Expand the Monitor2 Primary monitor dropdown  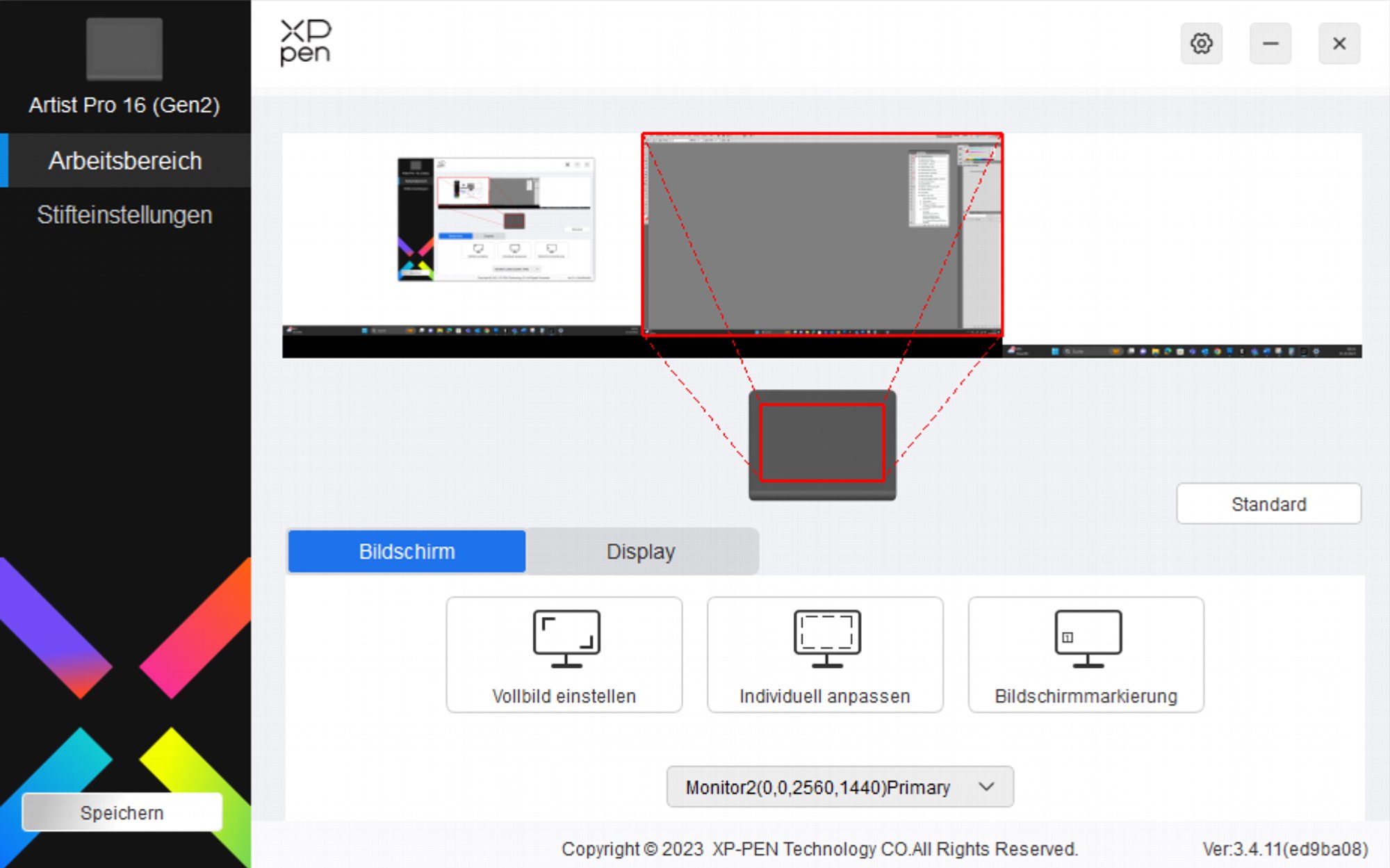pos(840,787)
